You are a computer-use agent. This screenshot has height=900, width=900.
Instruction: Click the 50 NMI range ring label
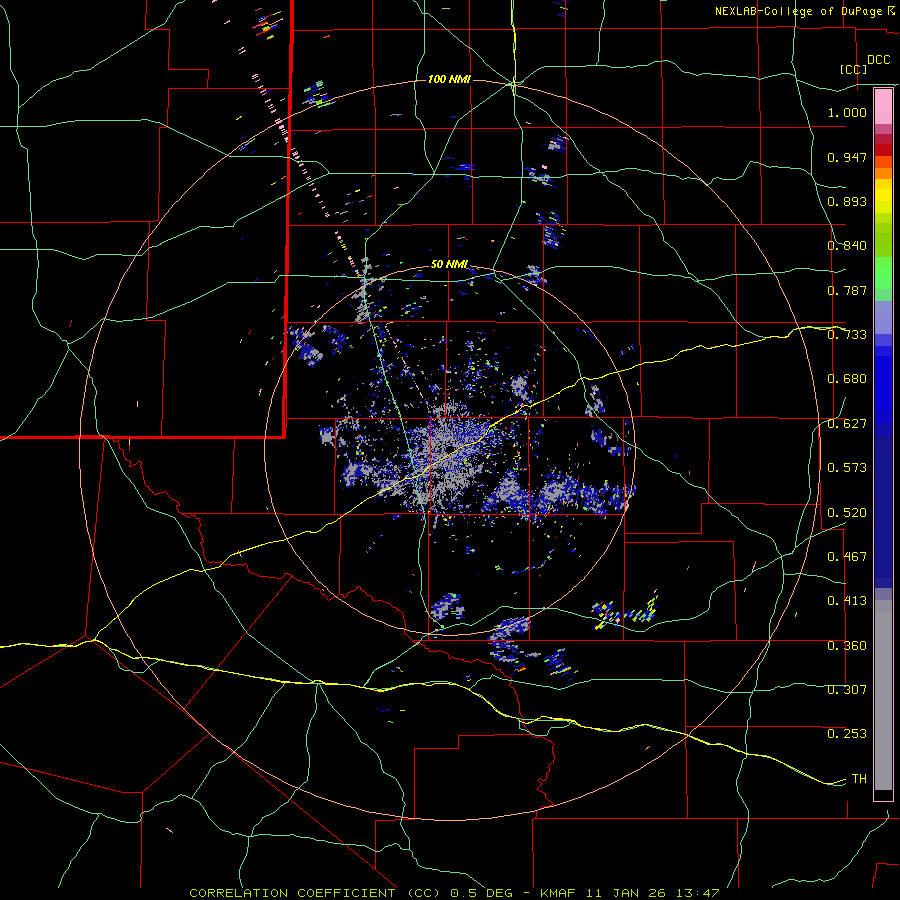click(x=449, y=265)
